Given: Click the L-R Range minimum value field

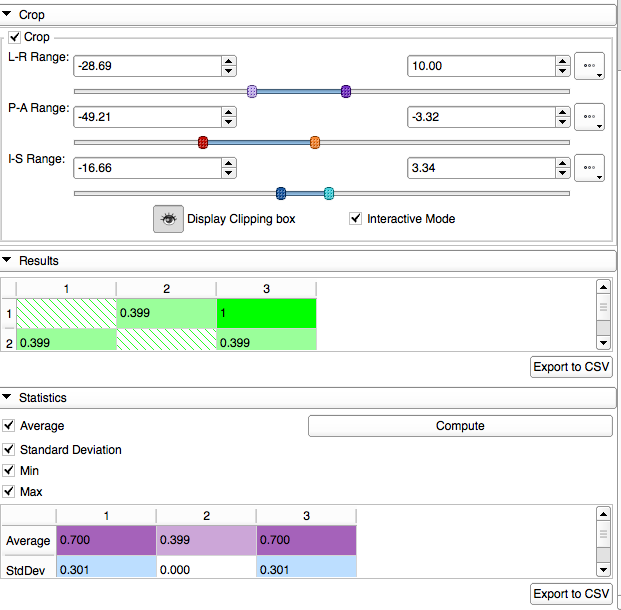Looking at the screenshot, I should pos(147,66).
